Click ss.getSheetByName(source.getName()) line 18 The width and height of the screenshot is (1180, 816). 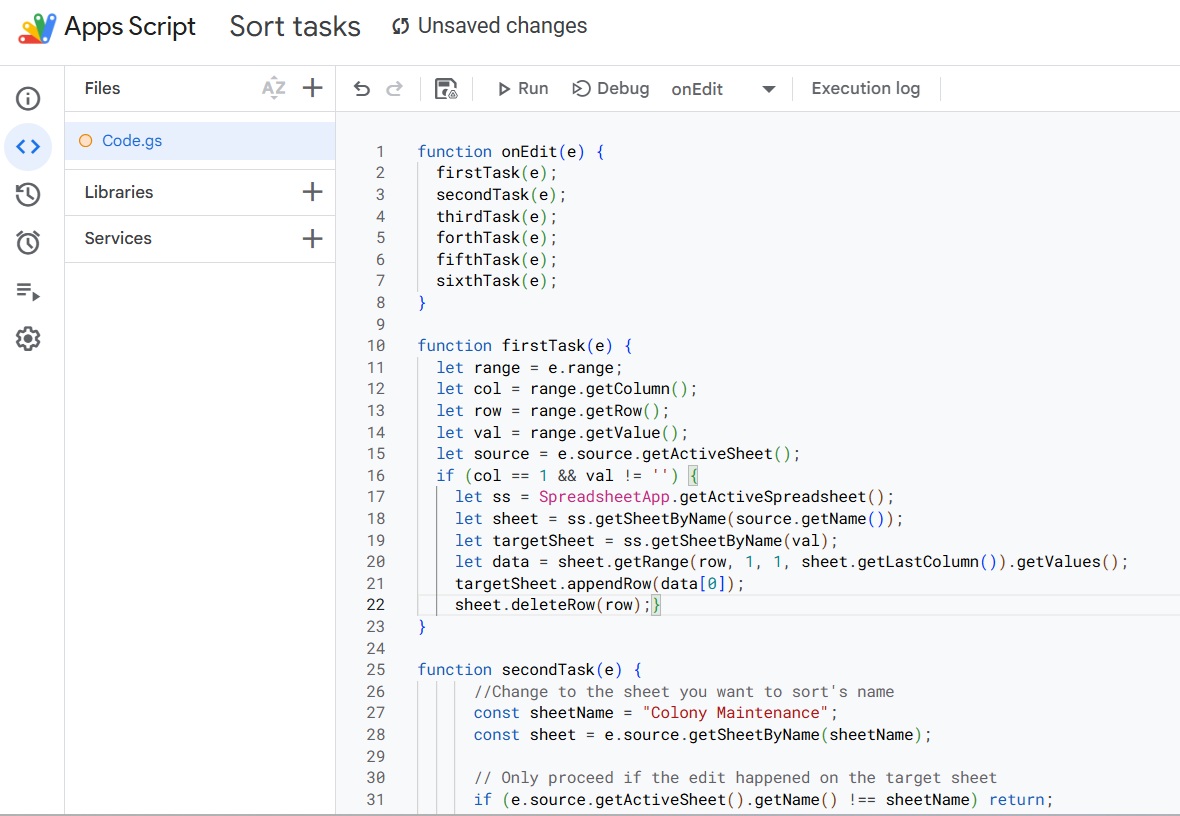click(x=679, y=519)
